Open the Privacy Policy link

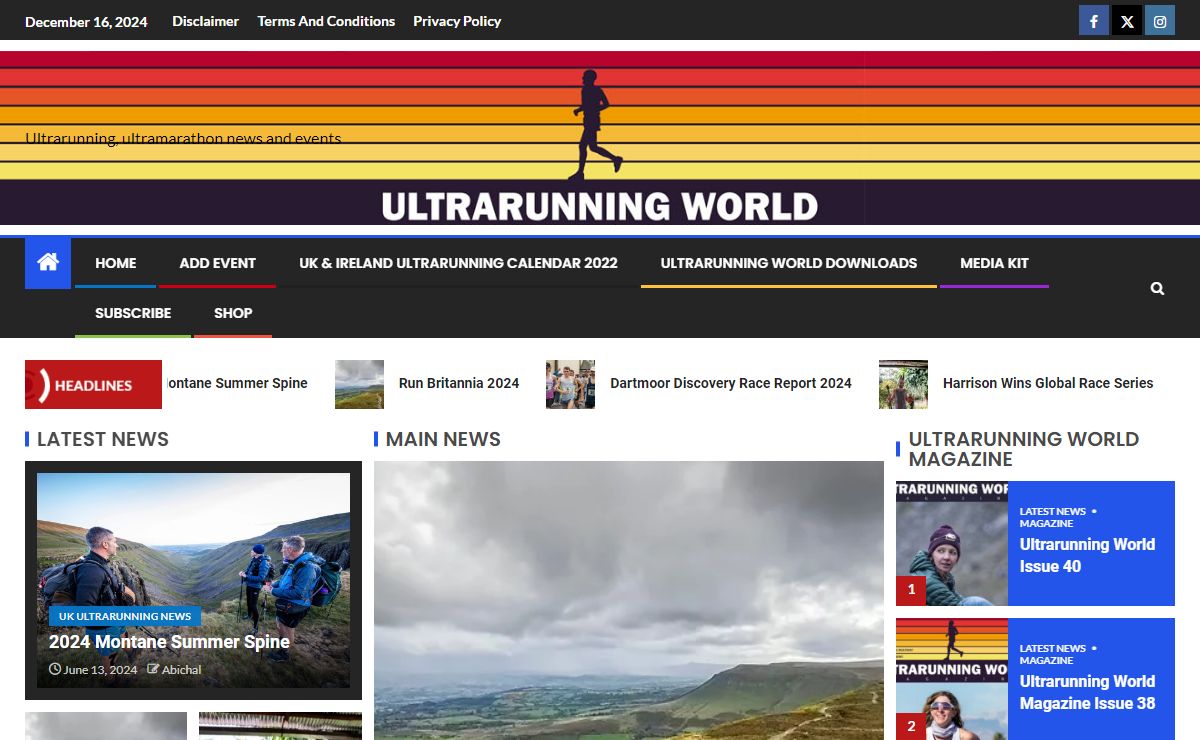click(x=457, y=21)
